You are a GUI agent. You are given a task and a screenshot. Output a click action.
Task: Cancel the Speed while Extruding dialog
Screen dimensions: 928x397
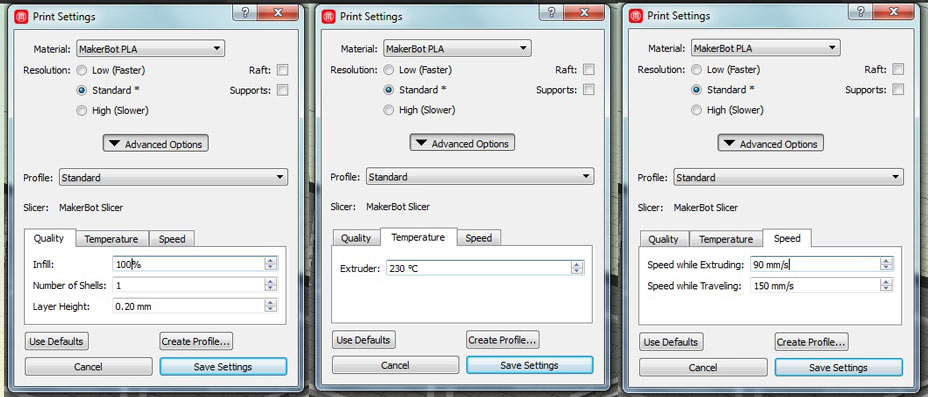coord(703,367)
